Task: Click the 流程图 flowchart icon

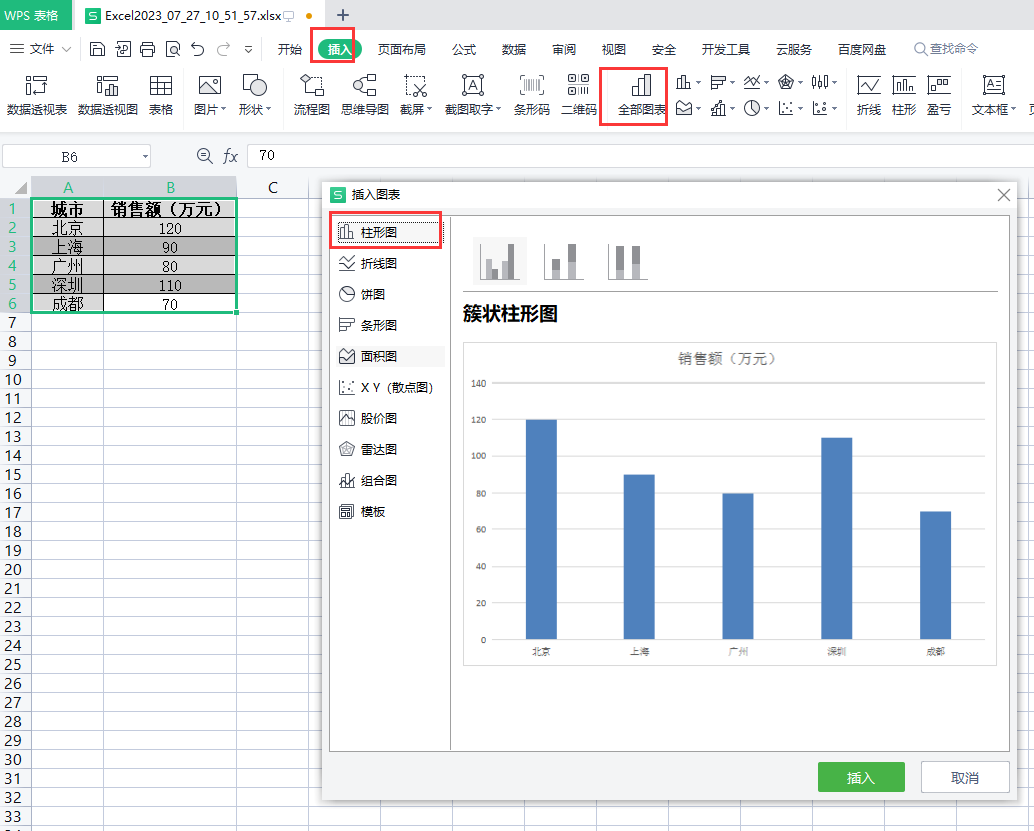Action: 312,95
